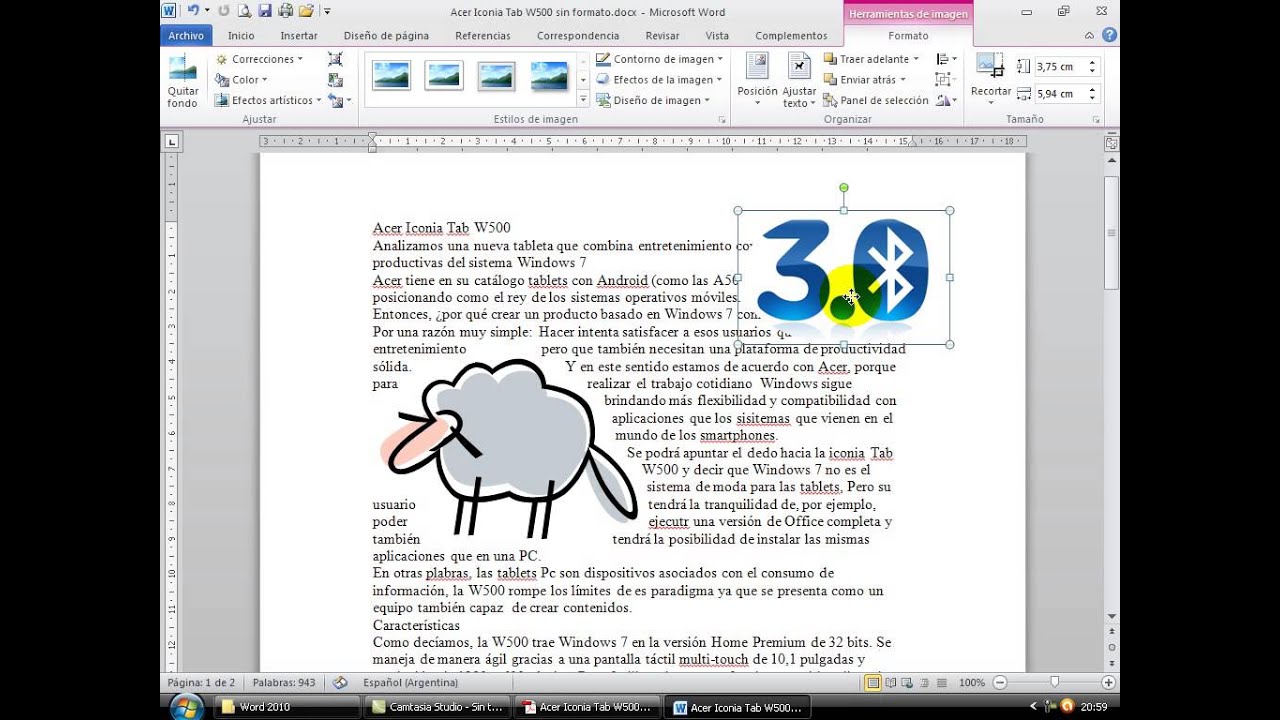This screenshot has height=720, width=1280.
Task: Open the Panel de selección
Action: click(875, 100)
